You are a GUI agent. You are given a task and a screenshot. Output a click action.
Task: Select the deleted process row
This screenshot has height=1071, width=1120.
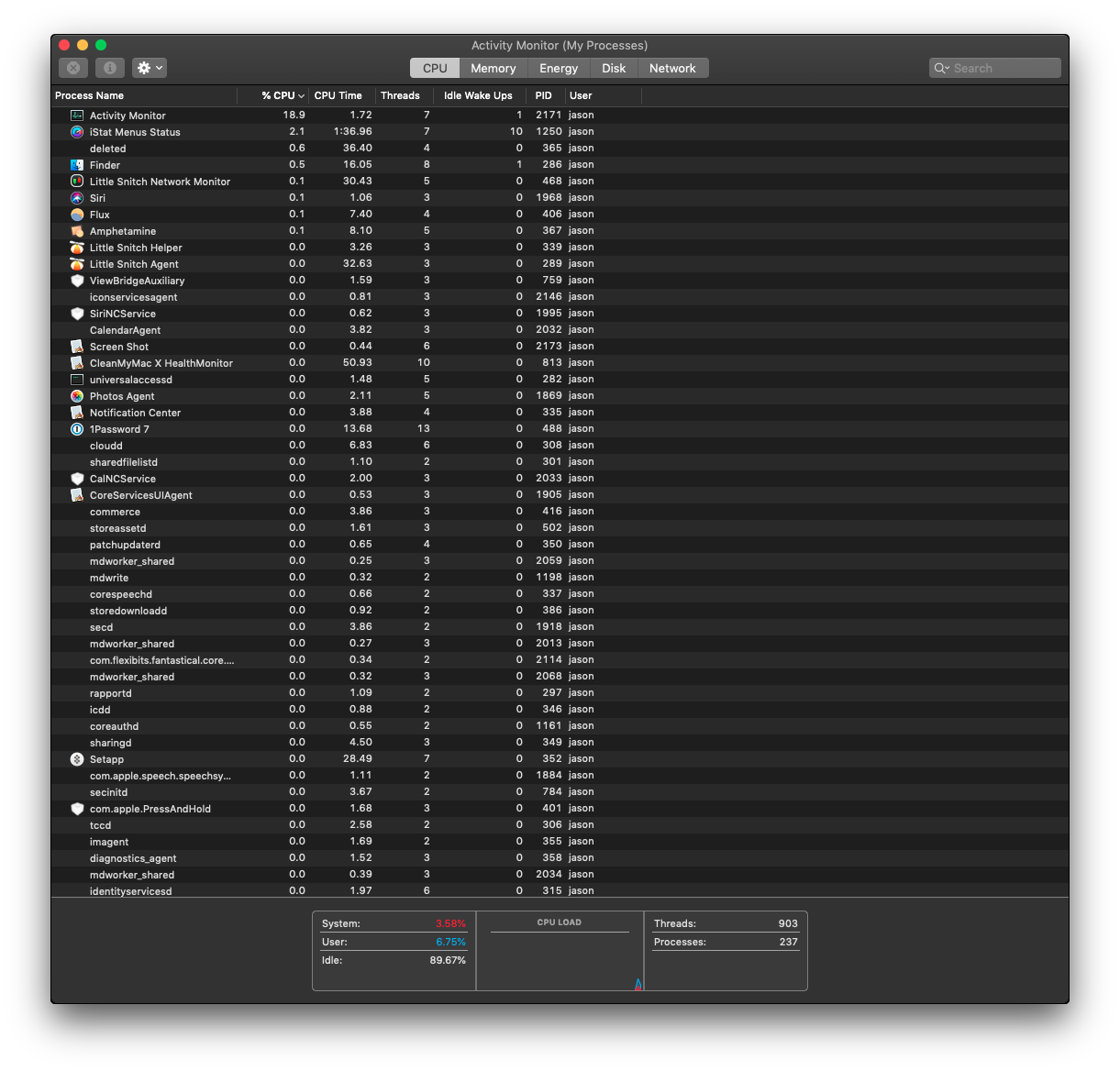pyautogui.click(x=560, y=149)
